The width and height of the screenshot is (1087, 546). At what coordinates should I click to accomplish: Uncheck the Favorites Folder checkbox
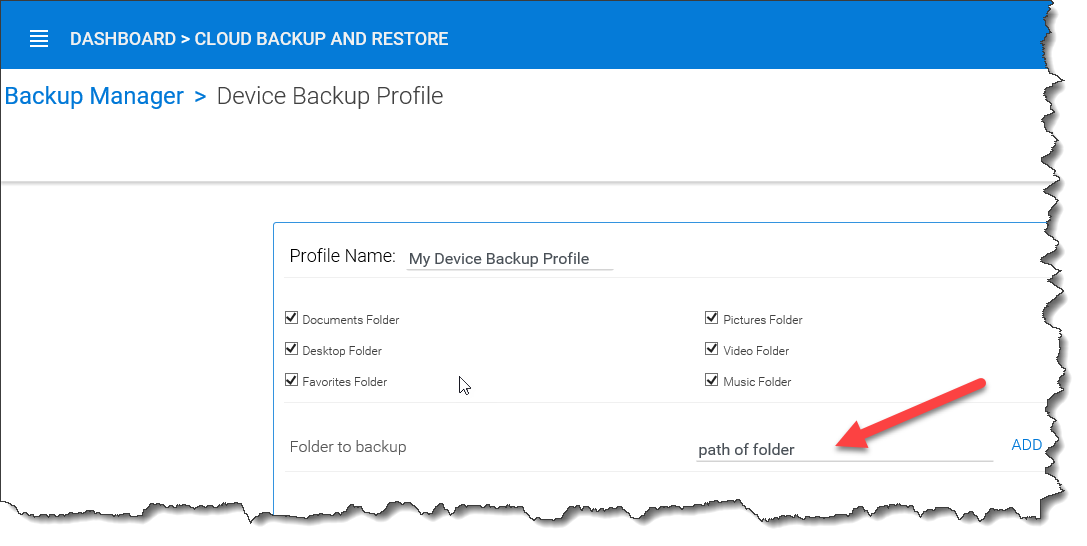(x=291, y=380)
